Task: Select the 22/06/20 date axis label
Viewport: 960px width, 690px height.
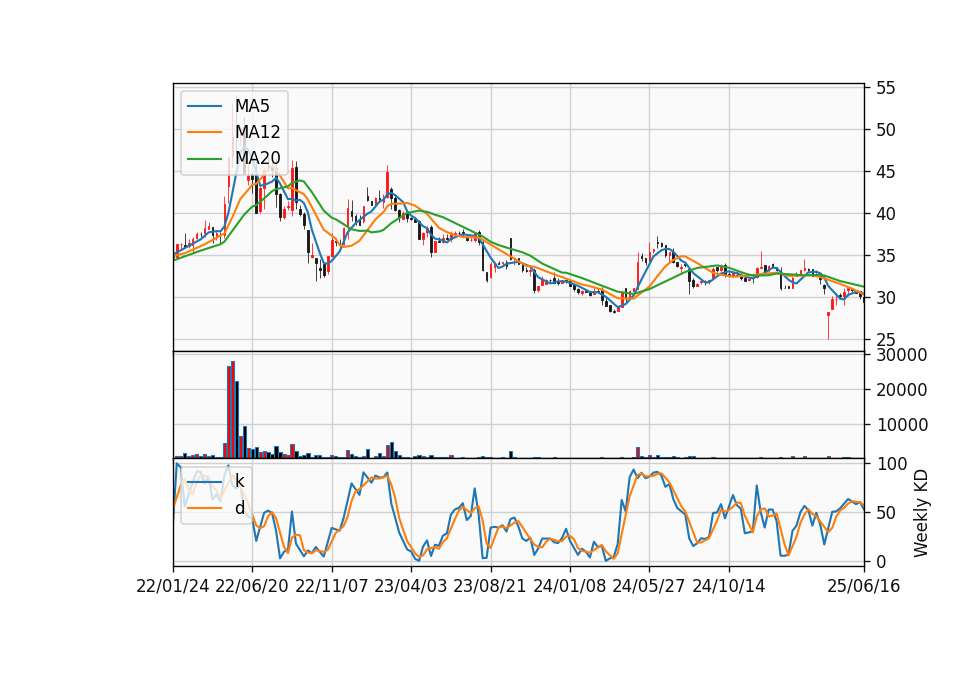Action: point(252,586)
